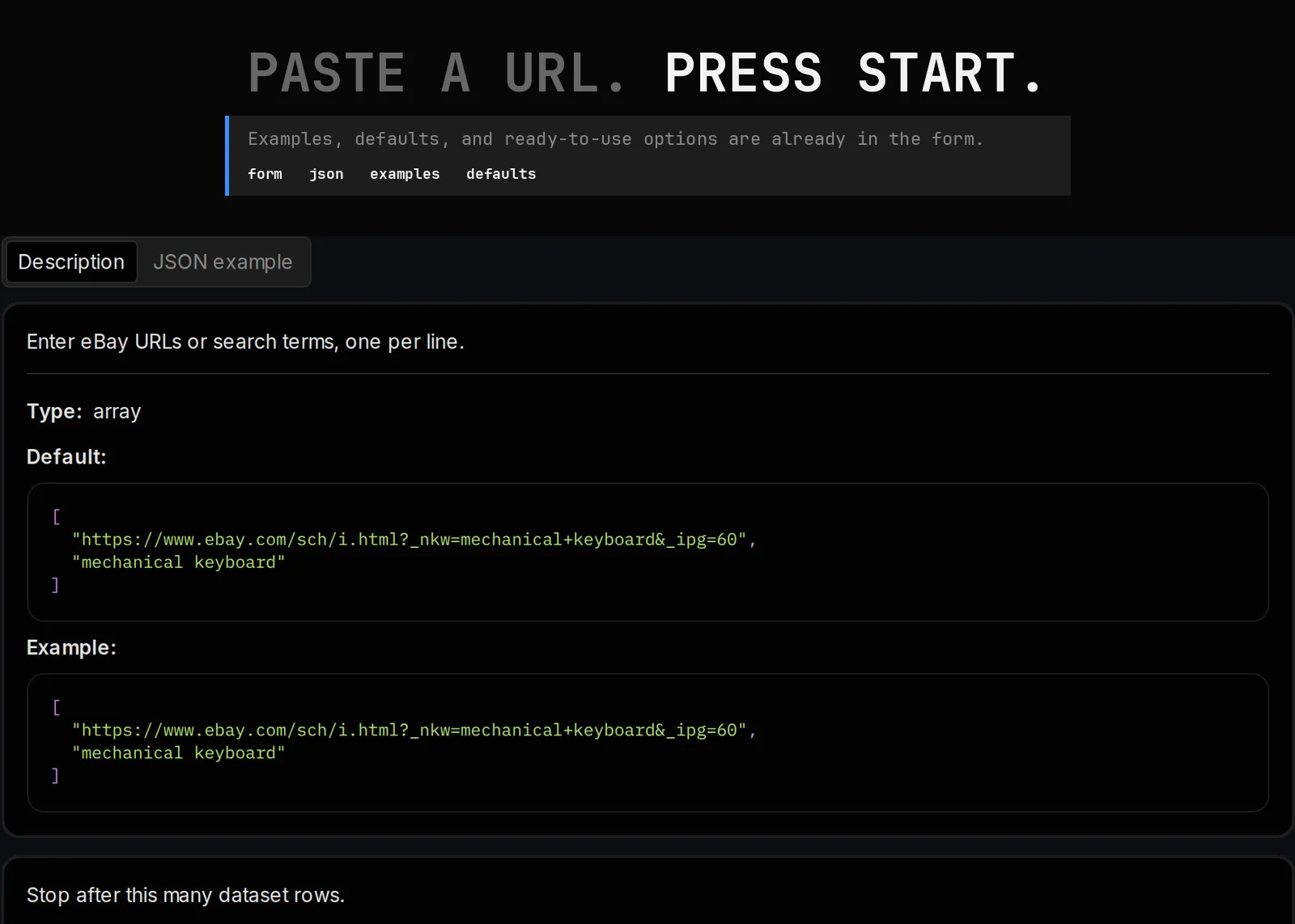Viewport: 1295px width, 924px height.
Task: Open the "json" link in the banner
Action: [326, 174]
